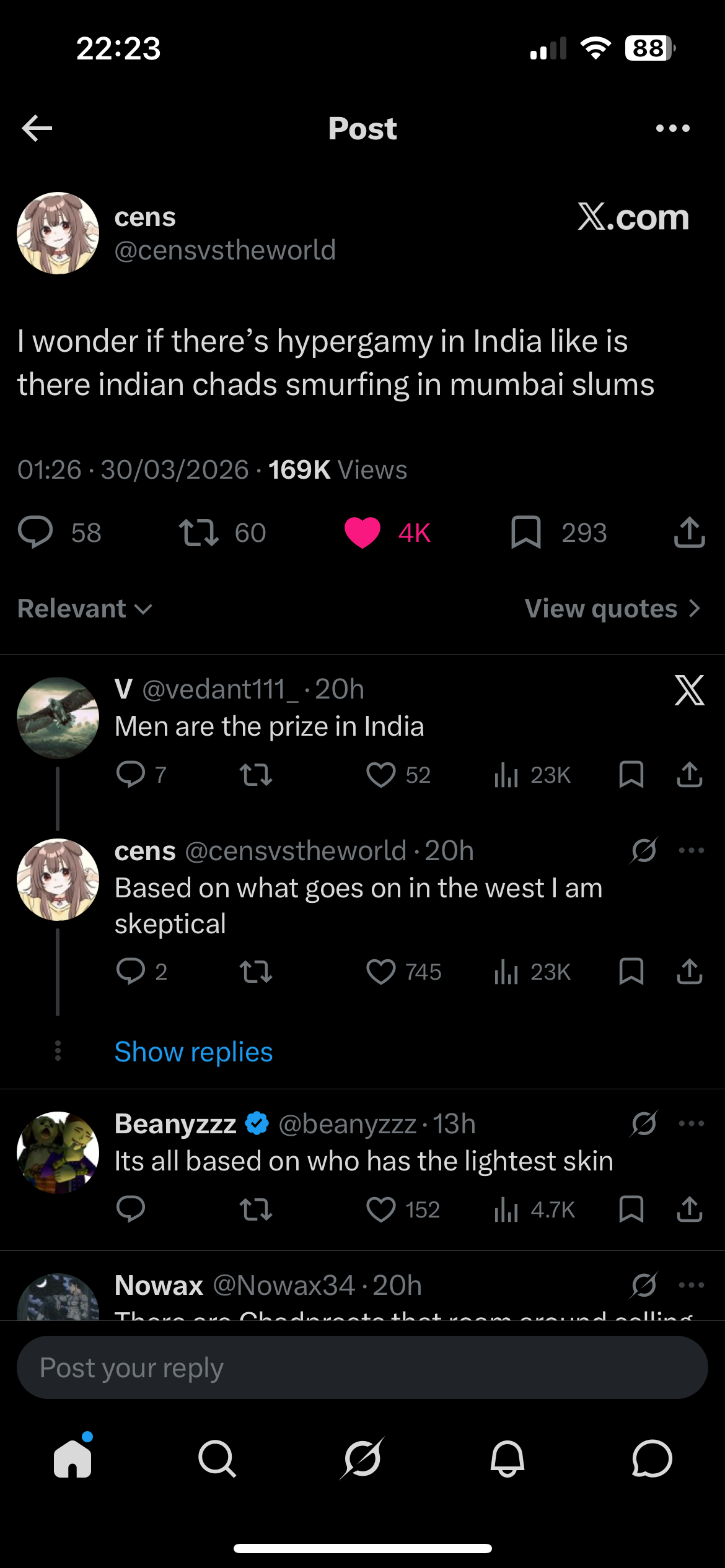Switch to the Search tab
Screen dimensions: 725x1568
pyautogui.click(x=217, y=1459)
